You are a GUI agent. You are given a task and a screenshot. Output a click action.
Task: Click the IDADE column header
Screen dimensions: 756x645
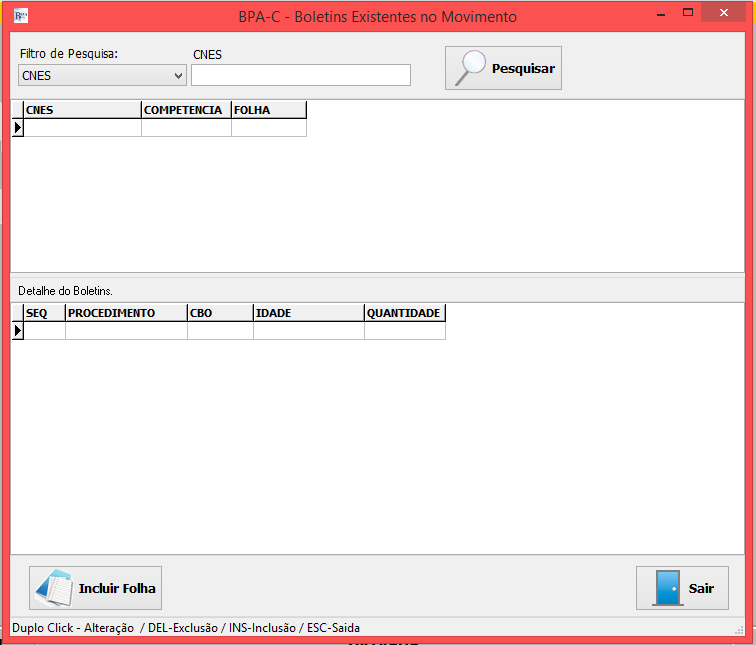tap(308, 313)
